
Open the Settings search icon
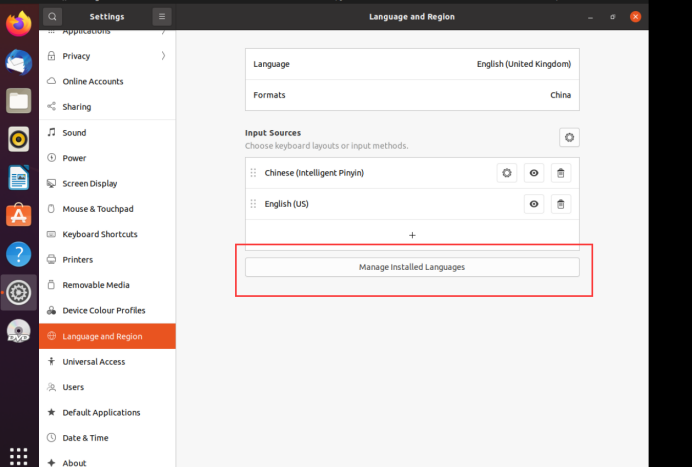click(x=52, y=17)
